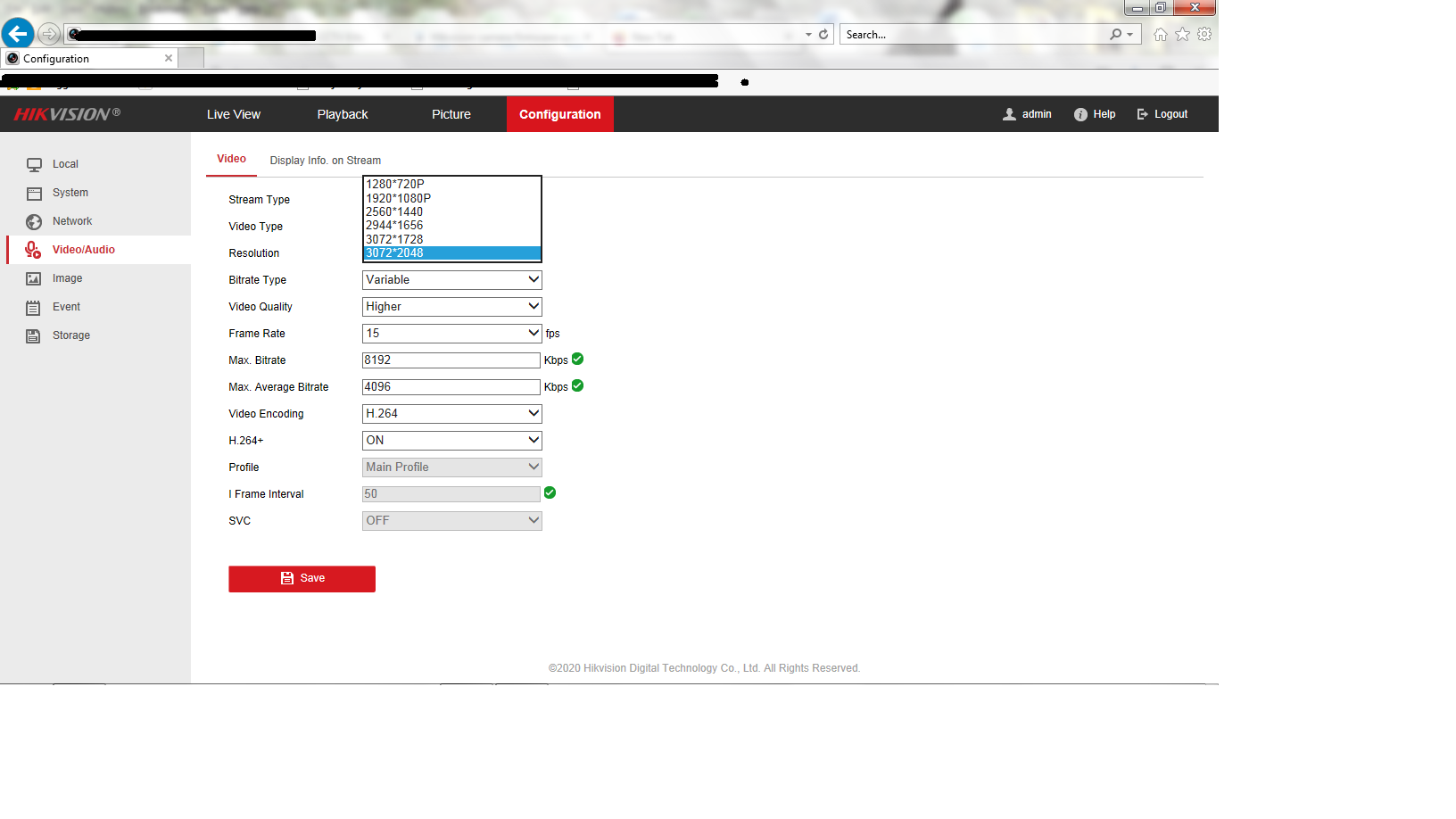1456x819 pixels.
Task: Click the Network globe icon
Action: (34, 222)
